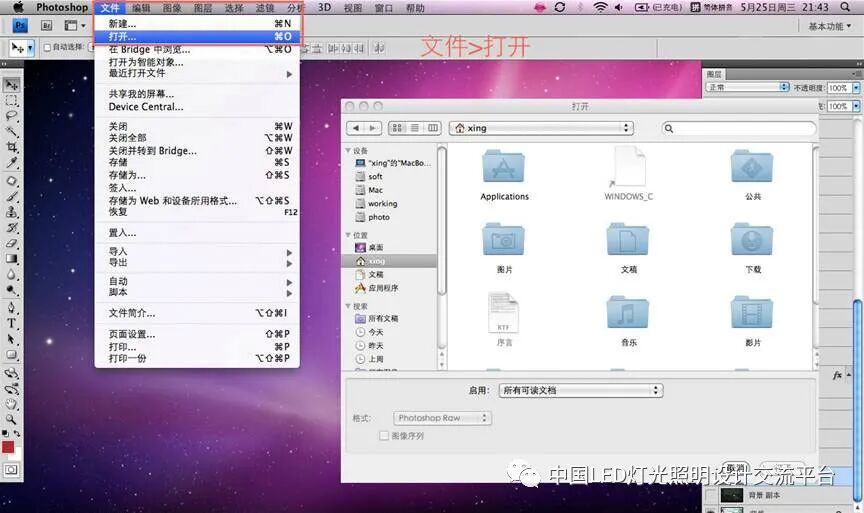Select the Crop tool
Image resolution: width=864 pixels, height=513 pixels.
pos(12,147)
